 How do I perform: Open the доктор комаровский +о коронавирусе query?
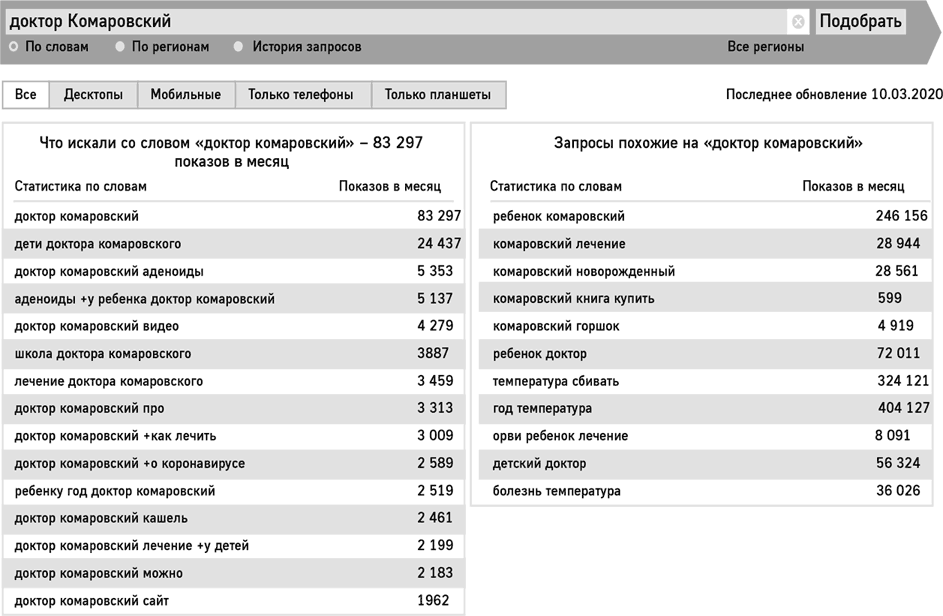[130, 463]
